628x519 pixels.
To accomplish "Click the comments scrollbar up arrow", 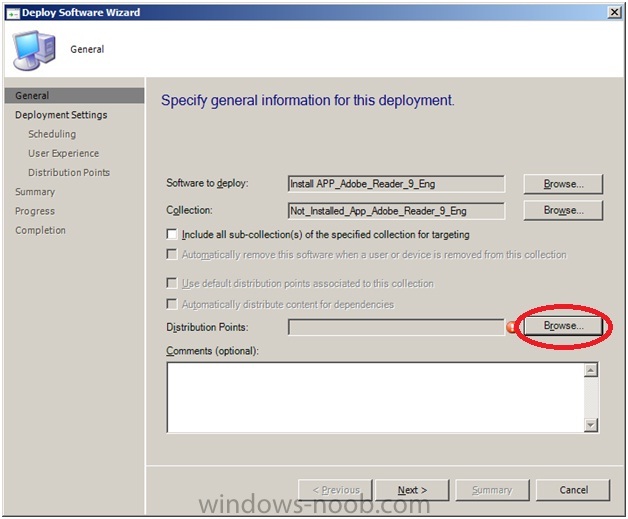I will point(591,370).
